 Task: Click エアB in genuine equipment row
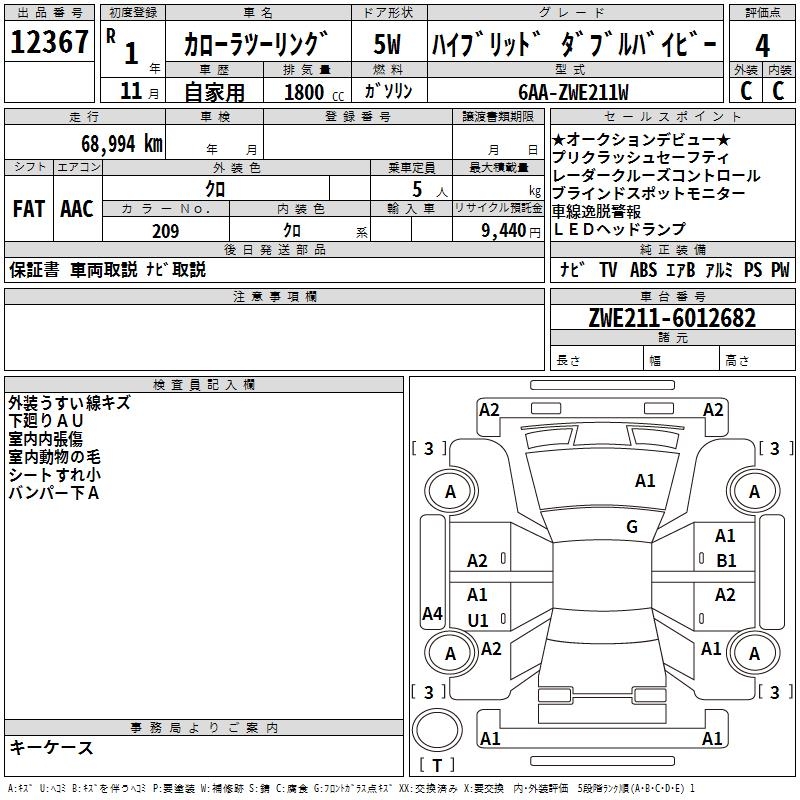[680, 269]
